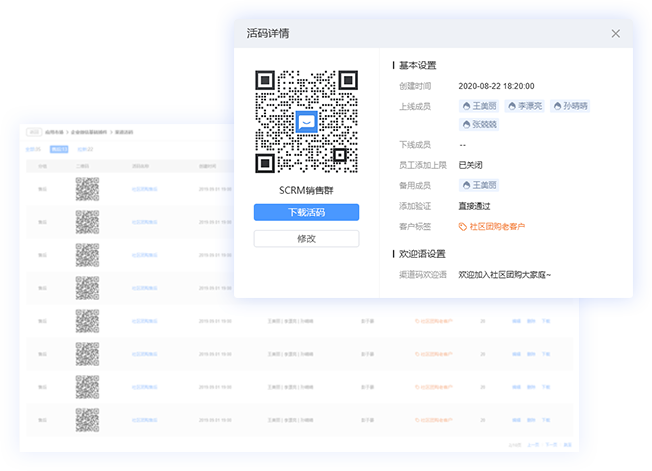Click the welcome text 欢迎加入社区团购大家庭~

tap(504, 275)
